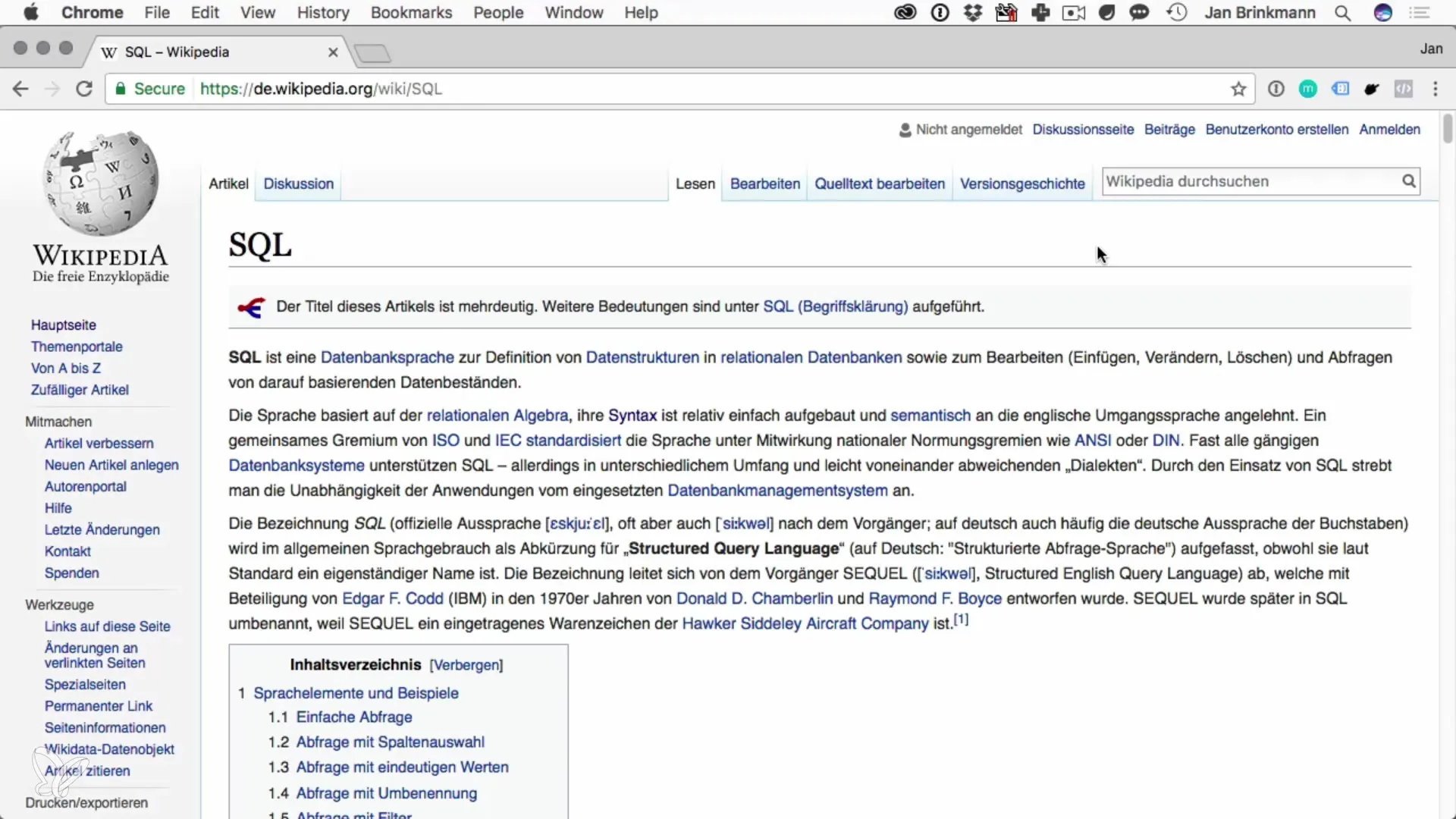
Task: Click the Time Machine menu bar icon
Action: (x=1177, y=12)
